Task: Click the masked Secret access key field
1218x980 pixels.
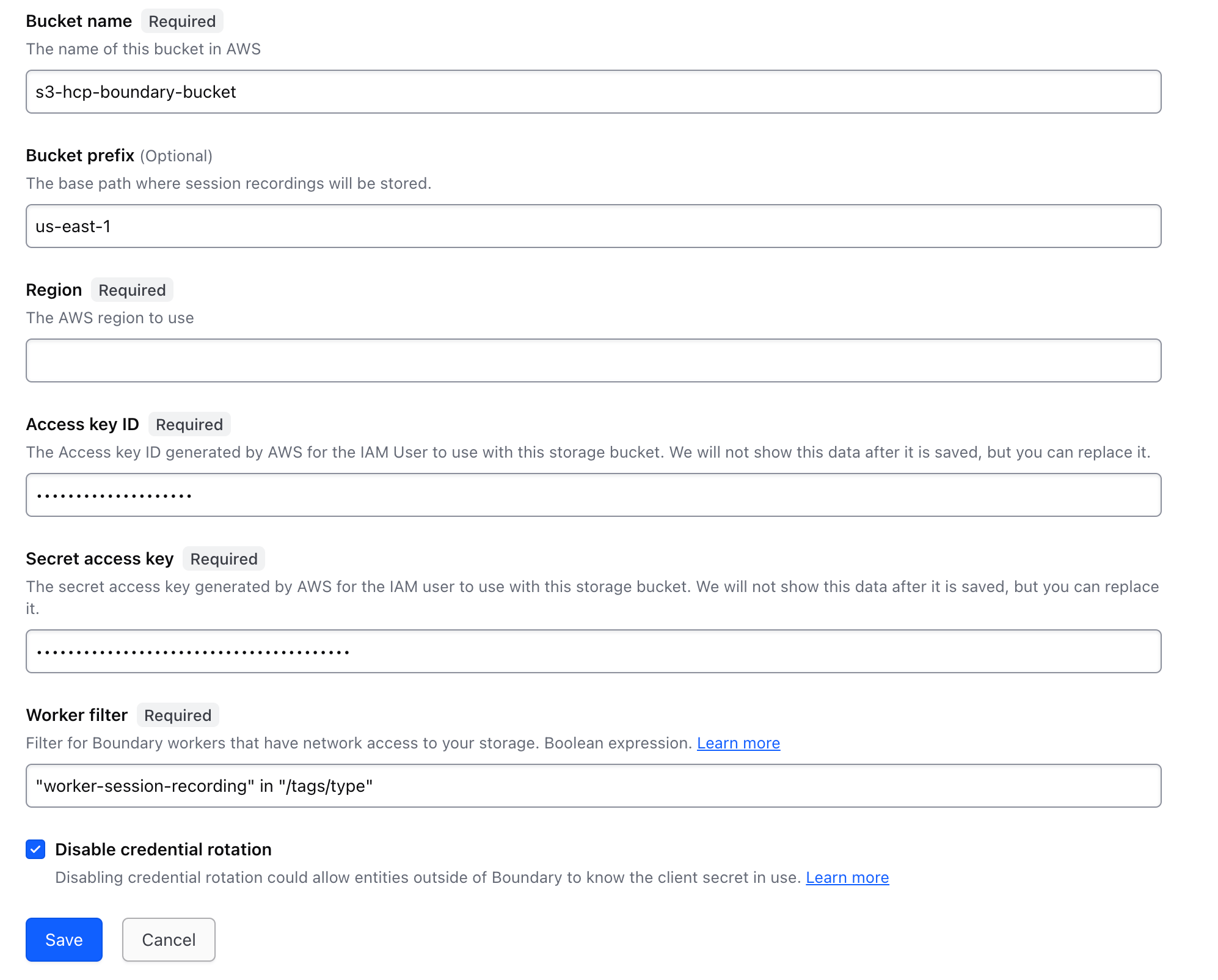Action: [593, 651]
